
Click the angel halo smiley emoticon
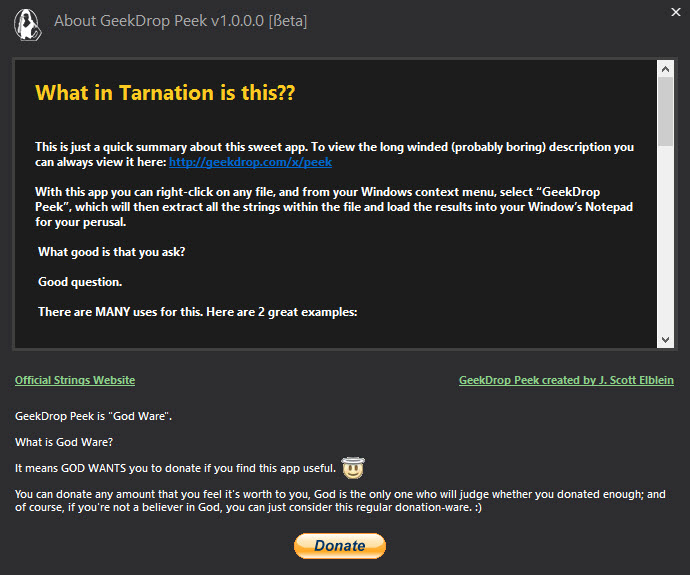click(x=353, y=468)
